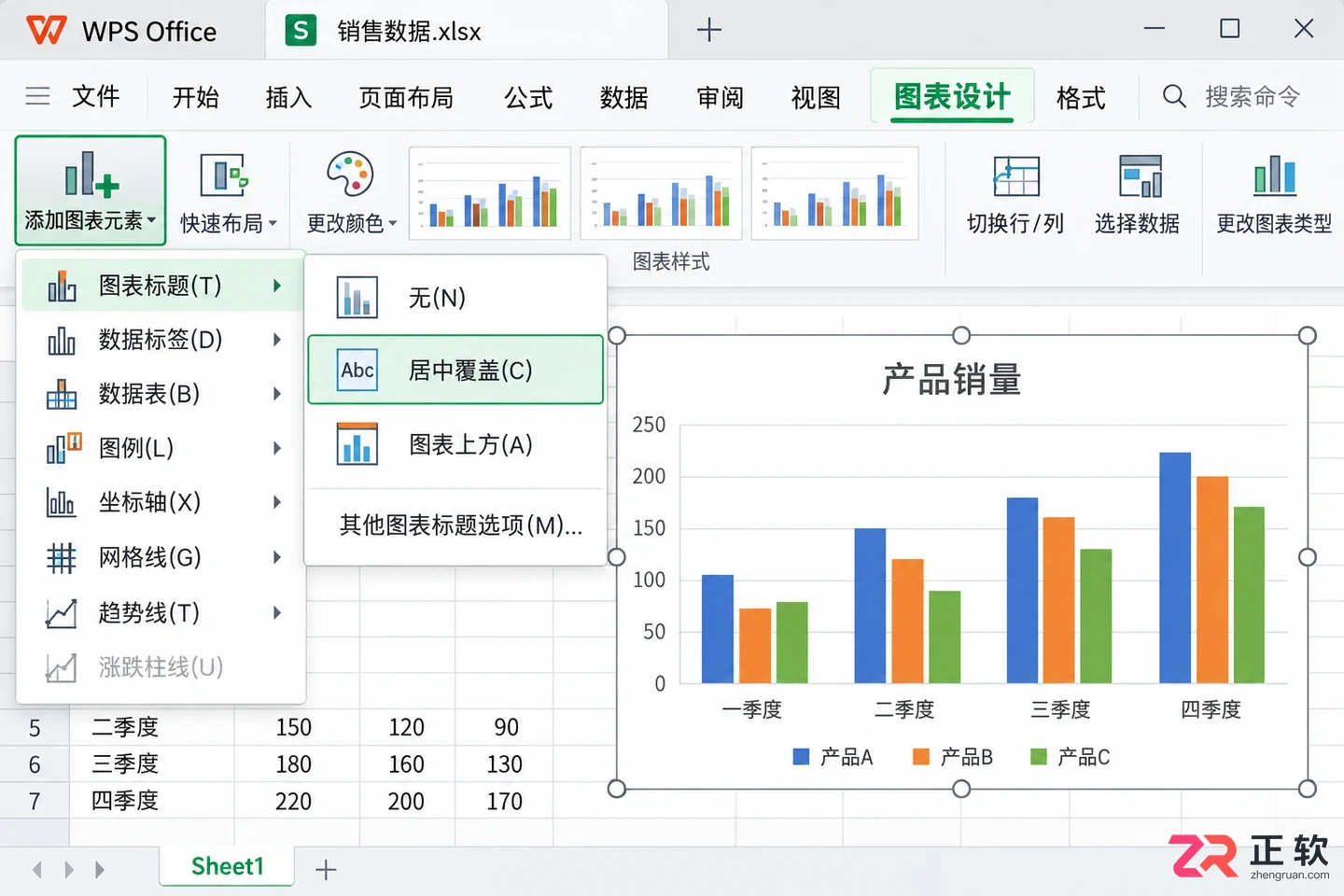Add a new sheet with plus button
The height and width of the screenshot is (896, 1344).
[326, 871]
